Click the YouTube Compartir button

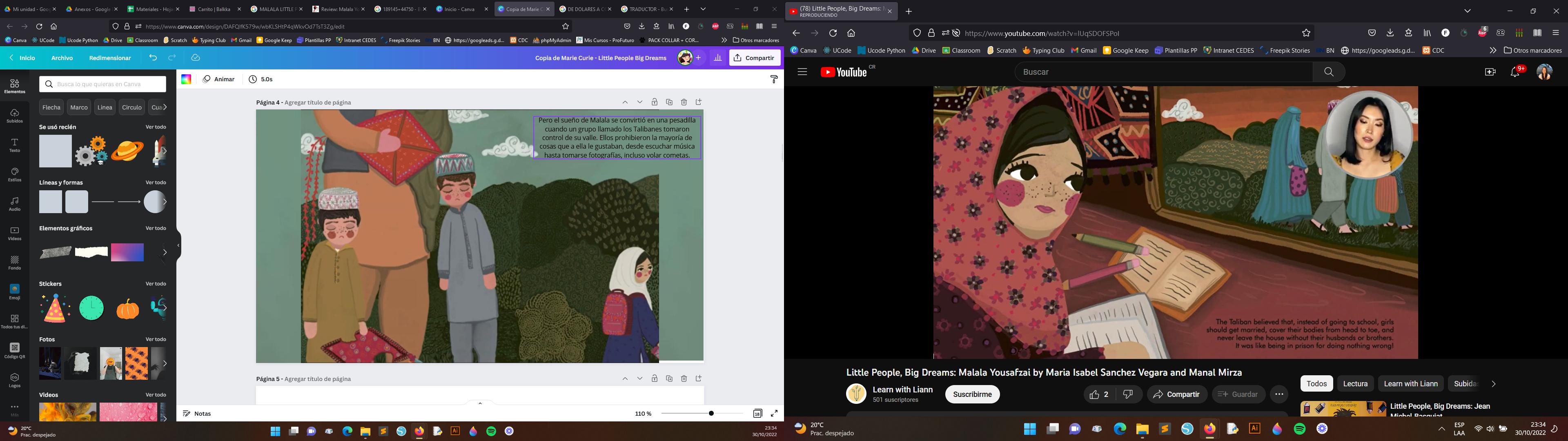coord(1176,395)
